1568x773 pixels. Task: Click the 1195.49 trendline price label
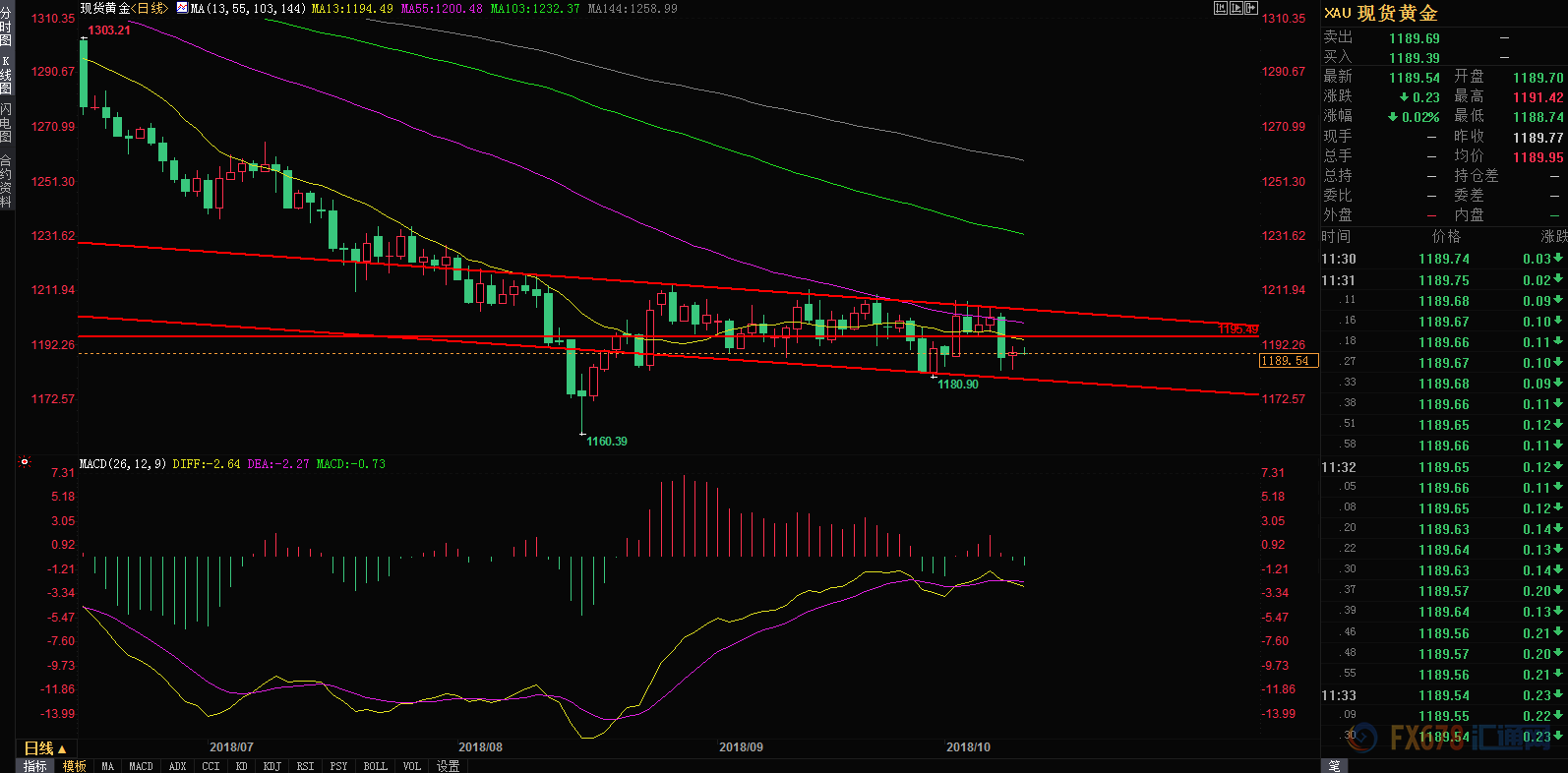[x=1238, y=329]
